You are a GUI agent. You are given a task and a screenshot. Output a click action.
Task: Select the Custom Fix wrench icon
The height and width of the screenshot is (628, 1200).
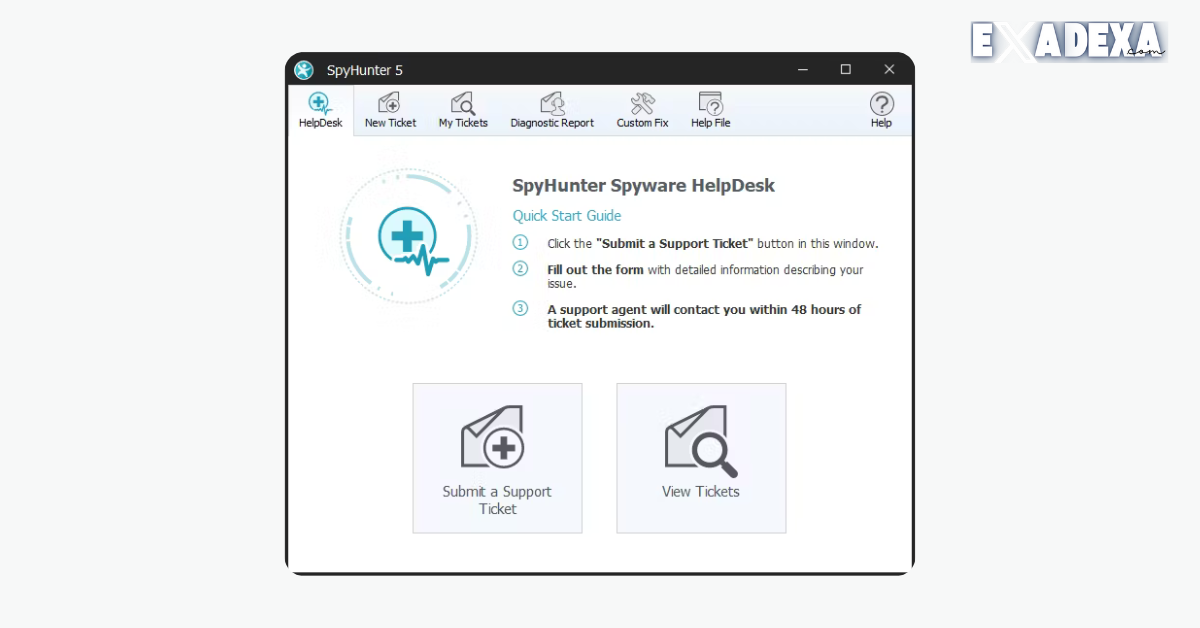click(x=641, y=103)
